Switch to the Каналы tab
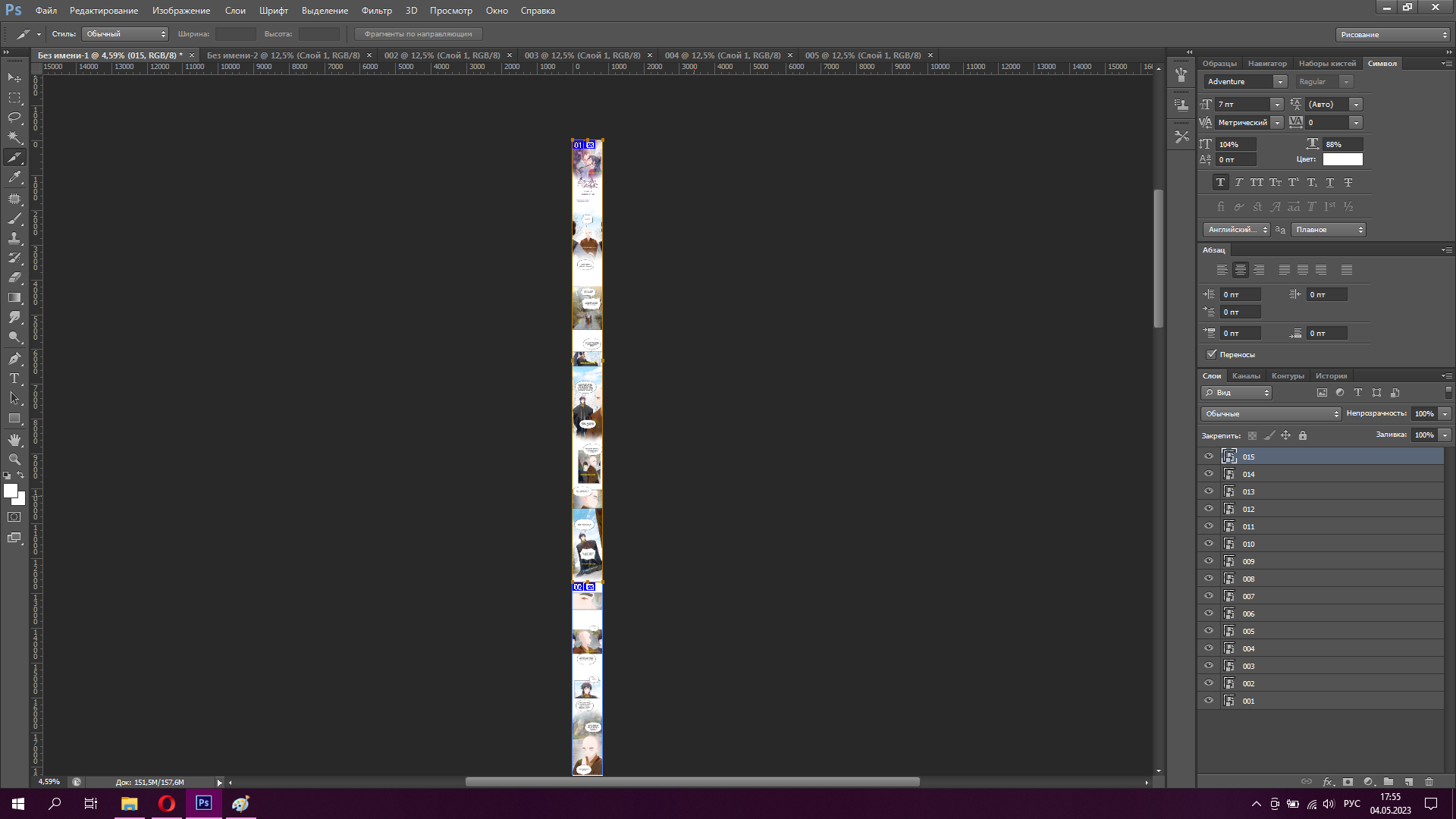This screenshot has height=819, width=1456. tap(1246, 376)
